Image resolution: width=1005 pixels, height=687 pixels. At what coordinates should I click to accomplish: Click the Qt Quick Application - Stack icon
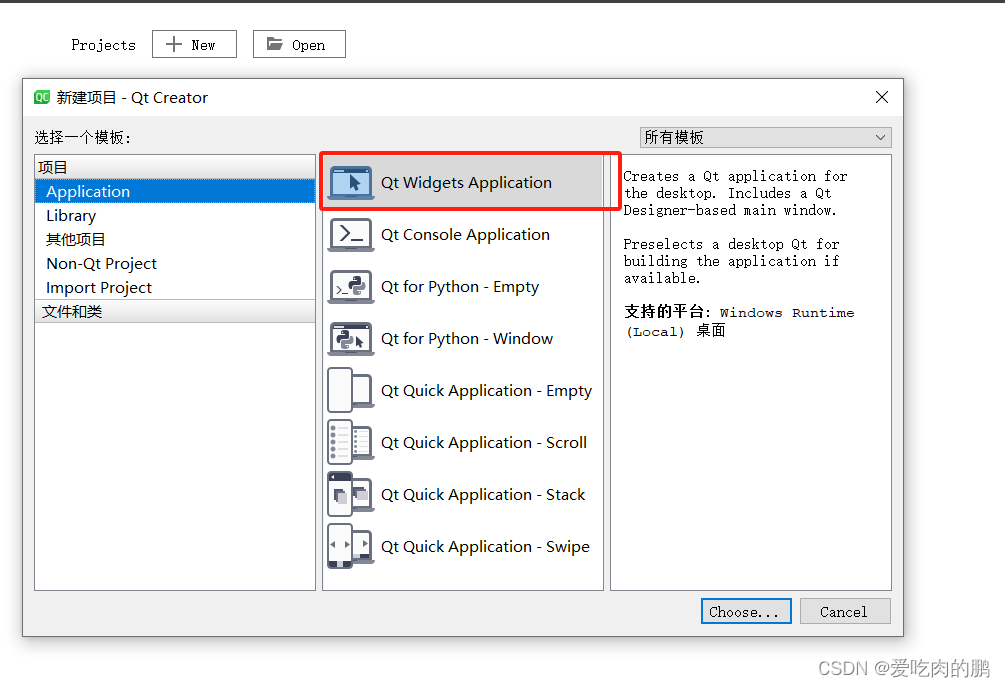click(x=351, y=494)
